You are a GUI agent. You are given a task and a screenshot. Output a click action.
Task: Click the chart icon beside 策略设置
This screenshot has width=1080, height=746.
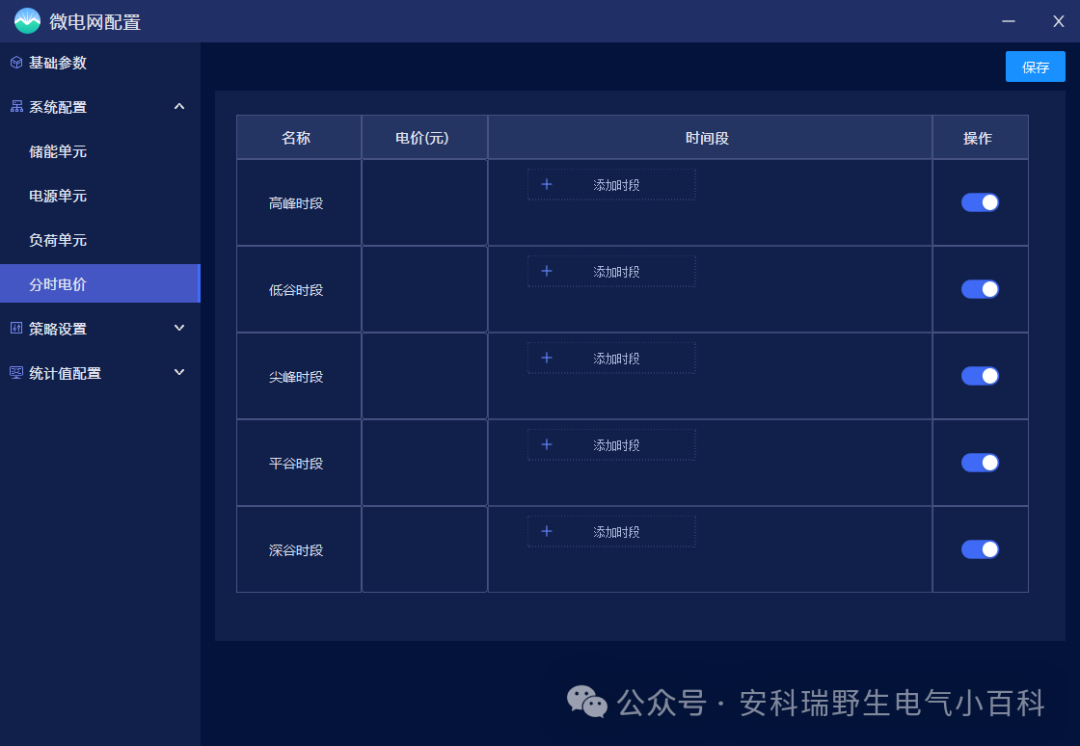coord(17,329)
